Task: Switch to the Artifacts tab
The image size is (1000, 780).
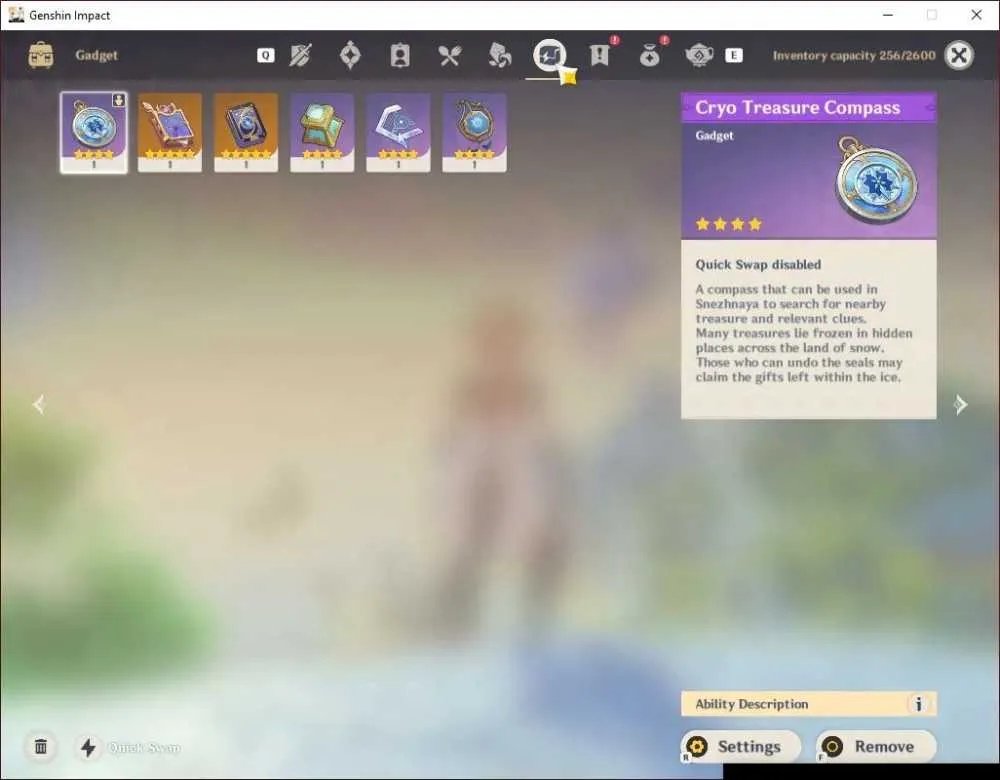Action: (x=350, y=55)
